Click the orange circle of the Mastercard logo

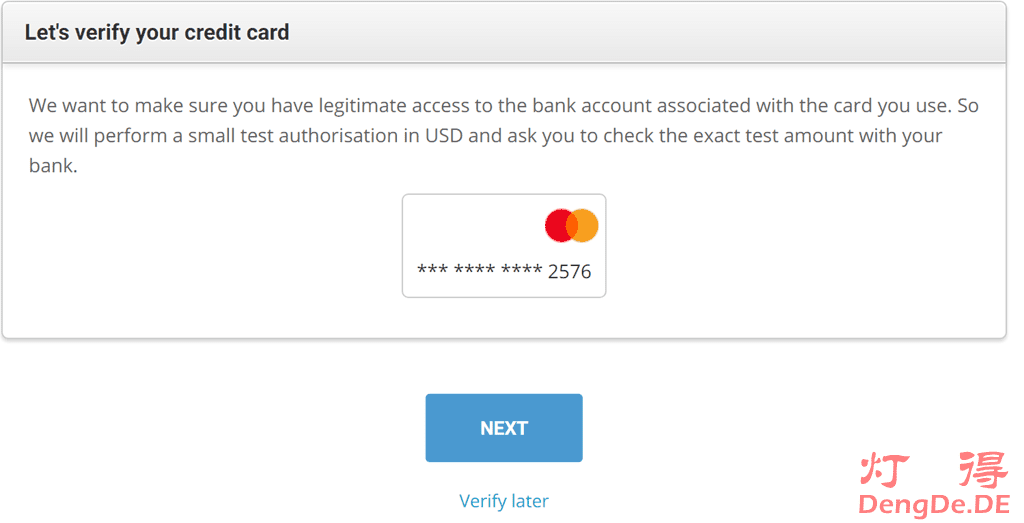tap(584, 226)
